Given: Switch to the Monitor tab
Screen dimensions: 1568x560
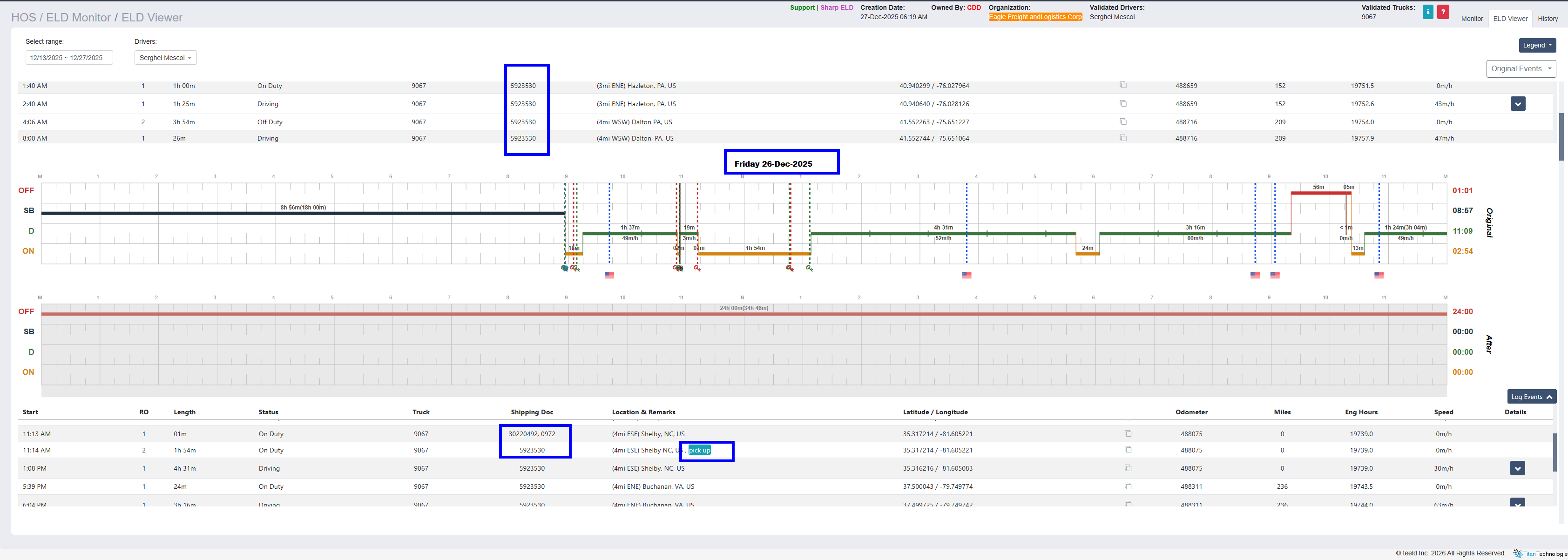Looking at the screenshot, I should coord(1472,19).
